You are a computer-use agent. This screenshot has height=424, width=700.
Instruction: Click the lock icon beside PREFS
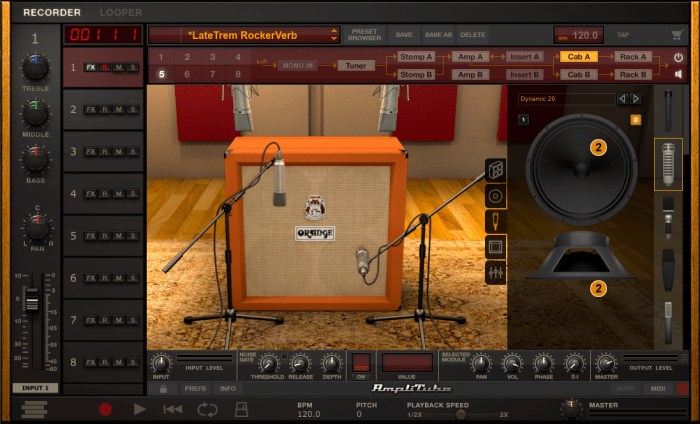[163, 389]
